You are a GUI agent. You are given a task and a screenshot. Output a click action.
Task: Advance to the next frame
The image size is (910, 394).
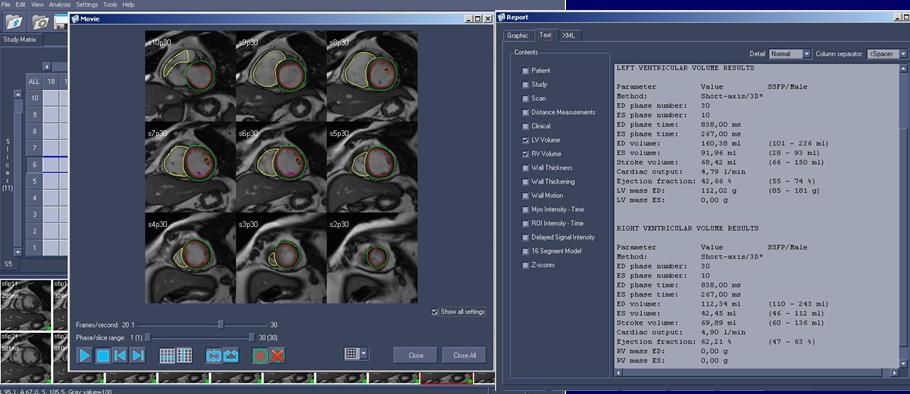137,355
